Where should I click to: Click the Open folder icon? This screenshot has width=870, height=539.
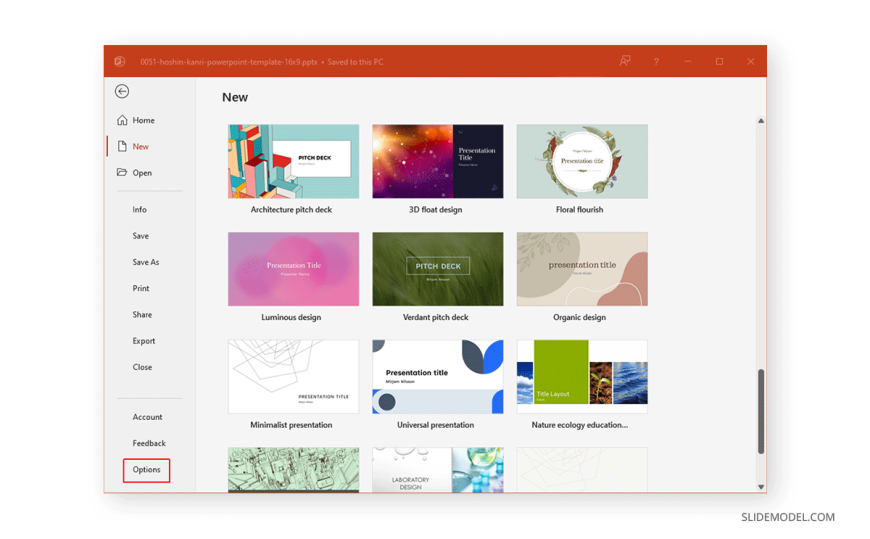pos(122,172)
